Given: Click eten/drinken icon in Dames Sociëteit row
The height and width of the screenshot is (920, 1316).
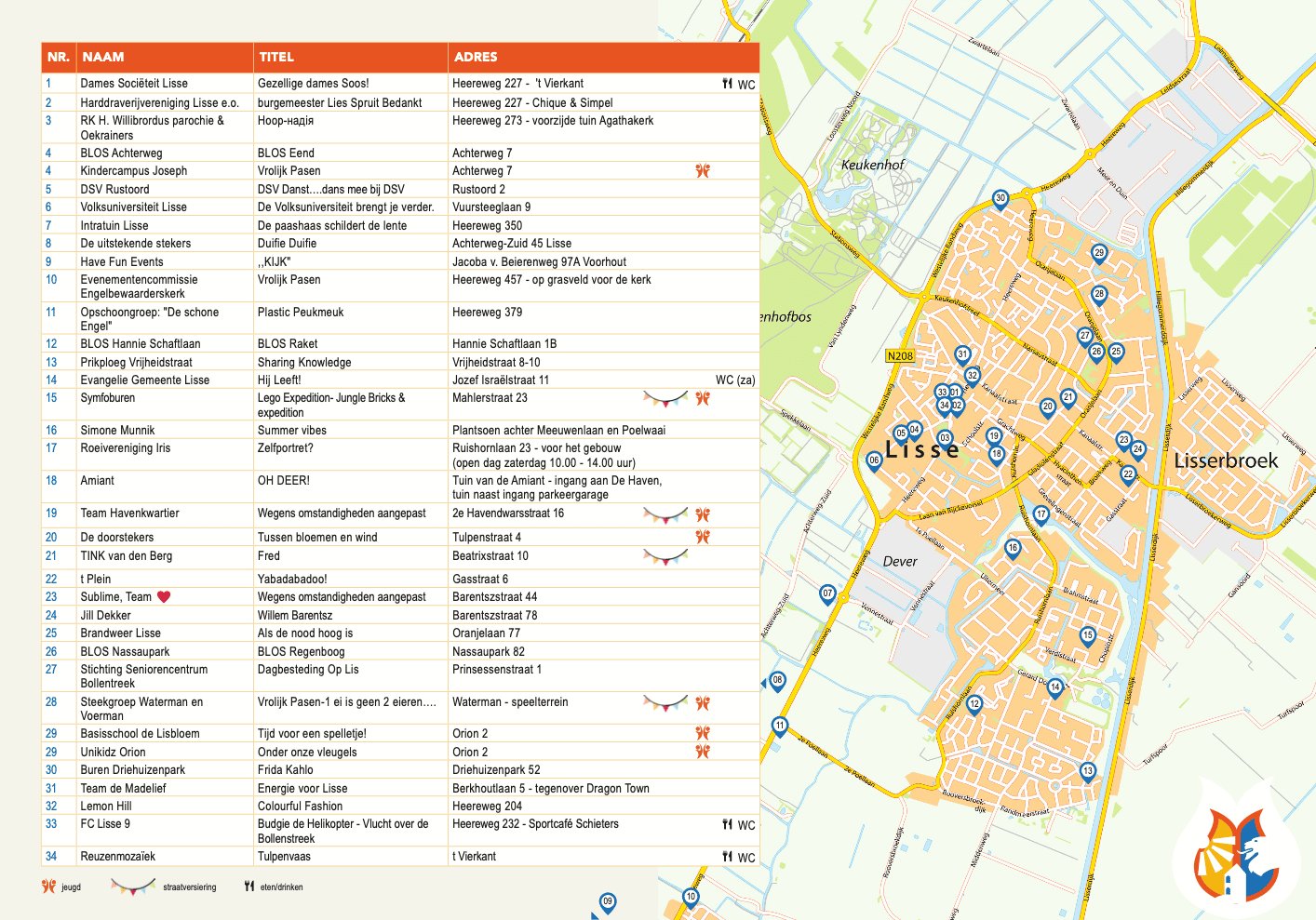Looking at the screenshot, I should pos(727,84).
